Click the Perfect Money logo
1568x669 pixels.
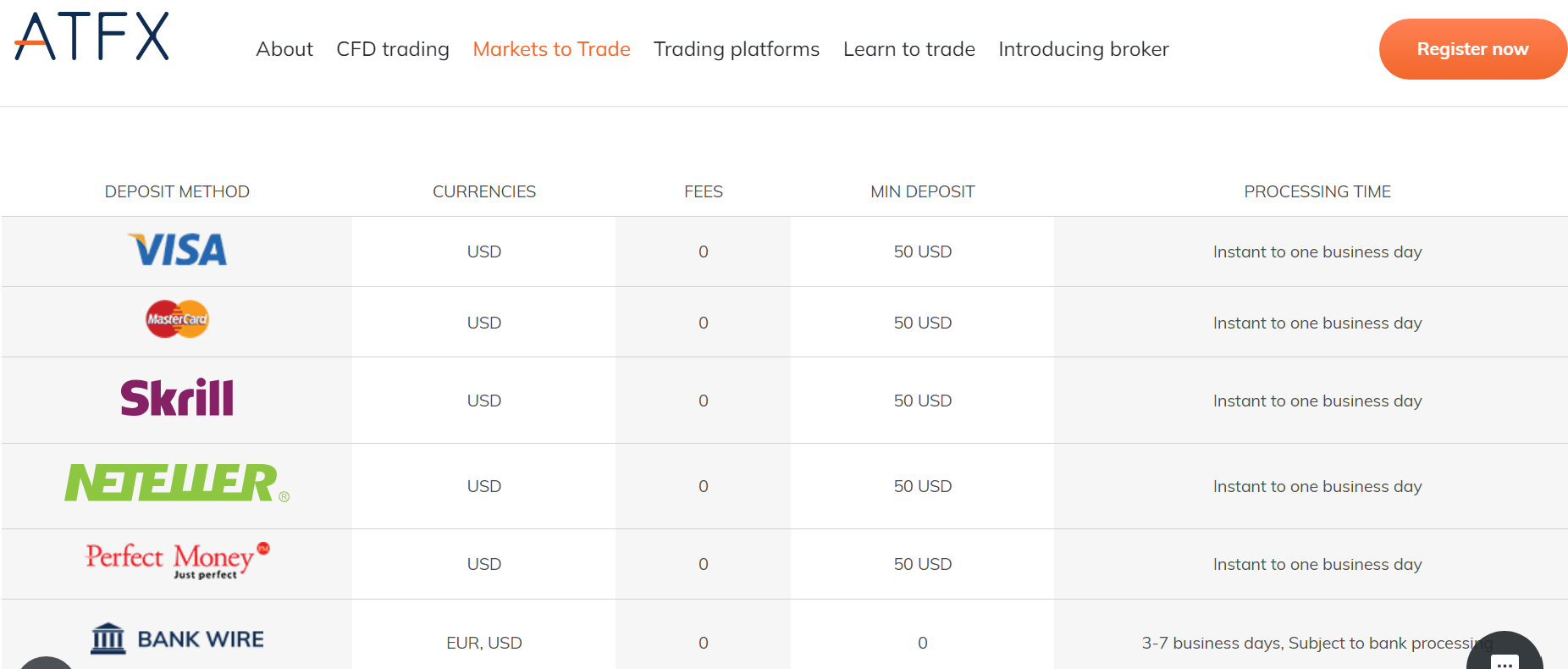[x=177, y=560]
